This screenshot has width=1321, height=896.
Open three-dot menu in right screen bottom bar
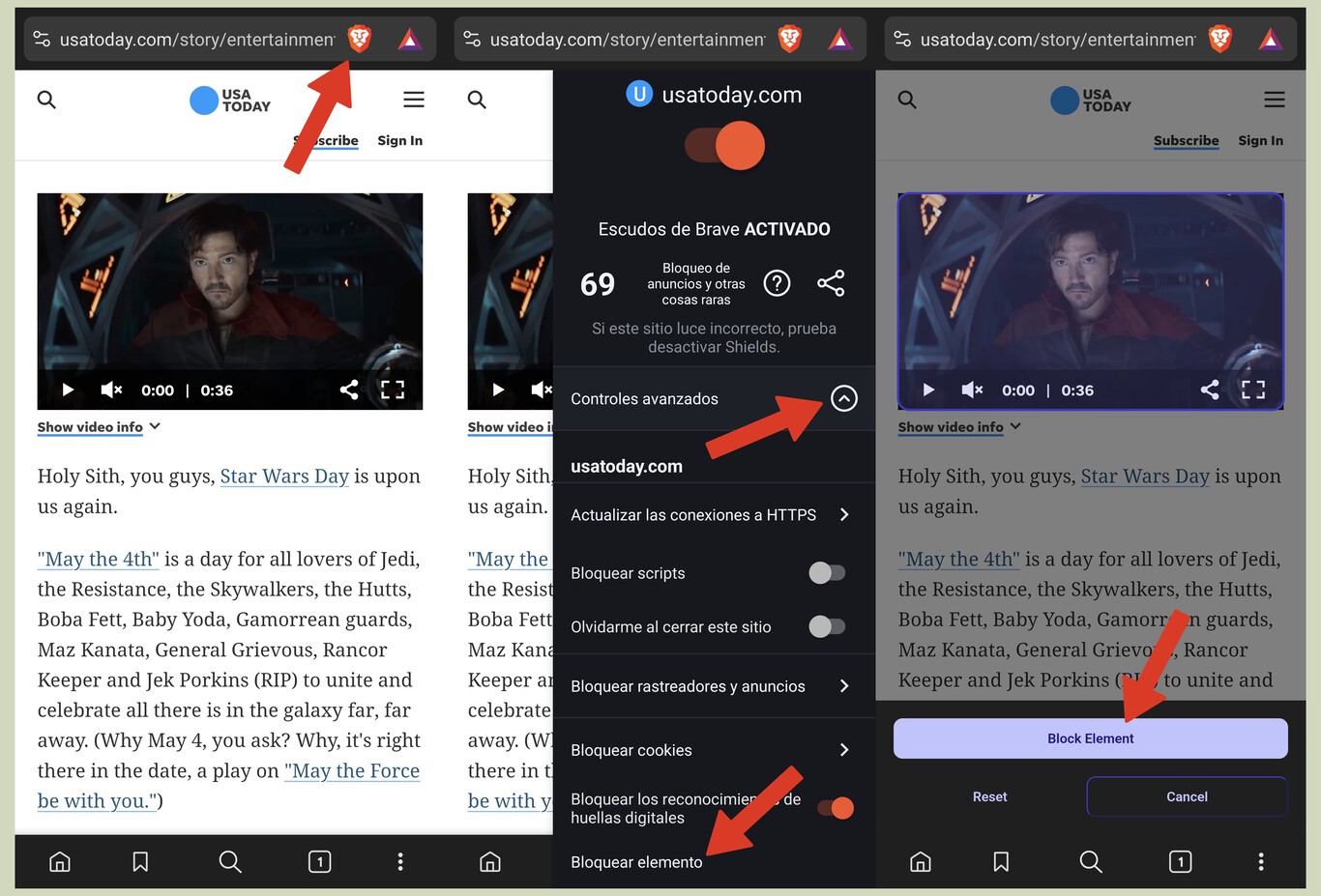[x=1261, y=861]
